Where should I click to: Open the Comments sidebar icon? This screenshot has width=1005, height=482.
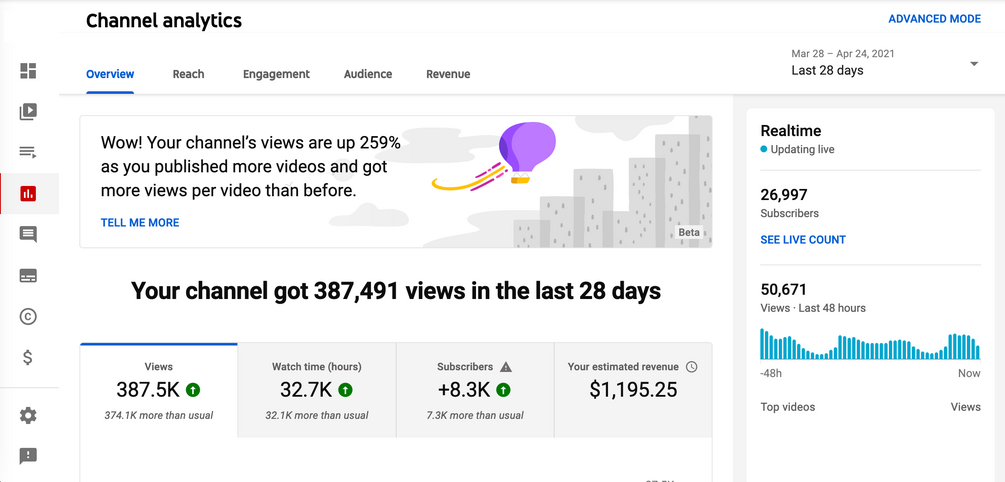coord(28,235)
